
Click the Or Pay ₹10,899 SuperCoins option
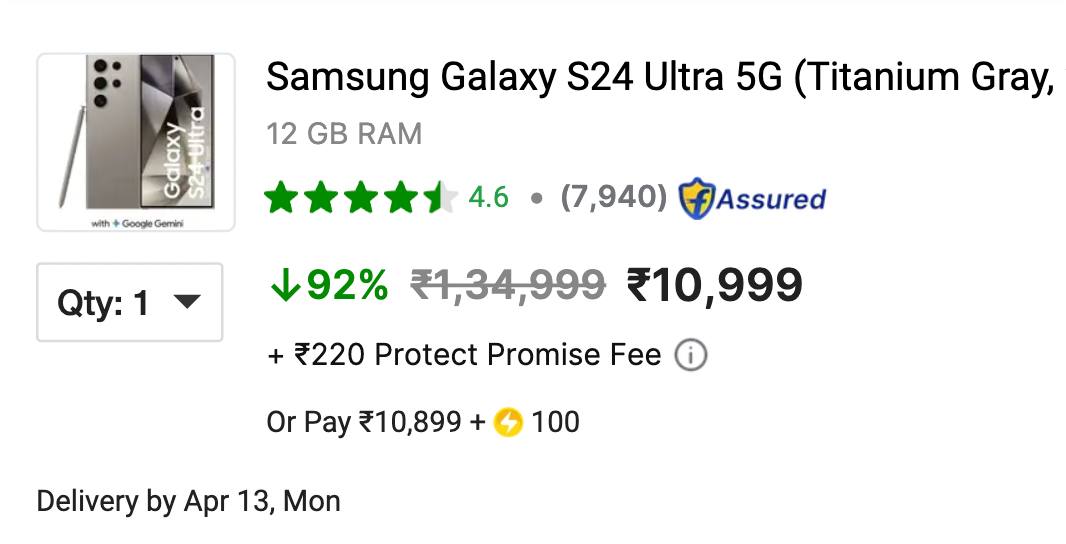tap(423, 422)
